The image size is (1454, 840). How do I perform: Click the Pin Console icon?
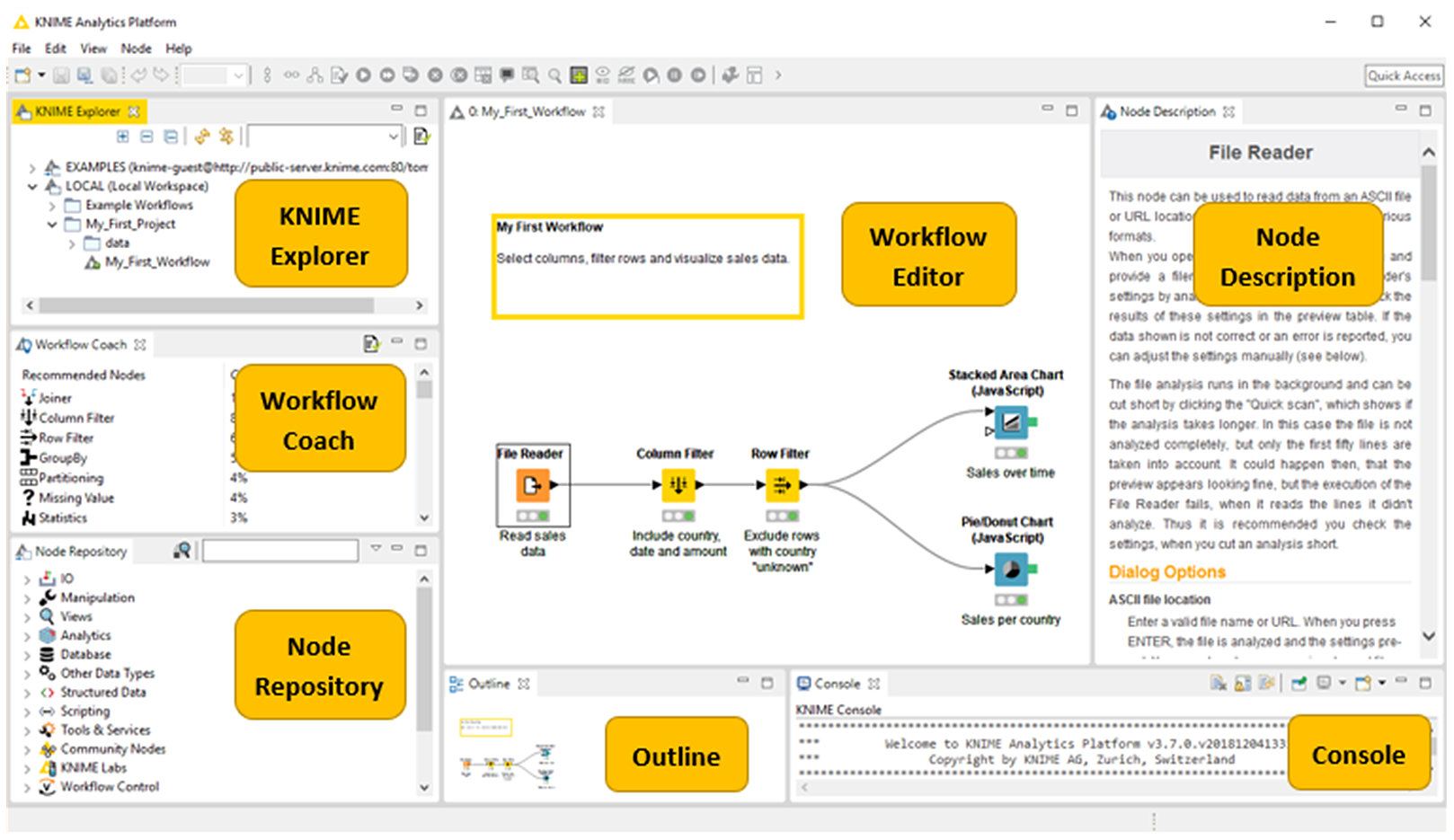[1299, 683]
